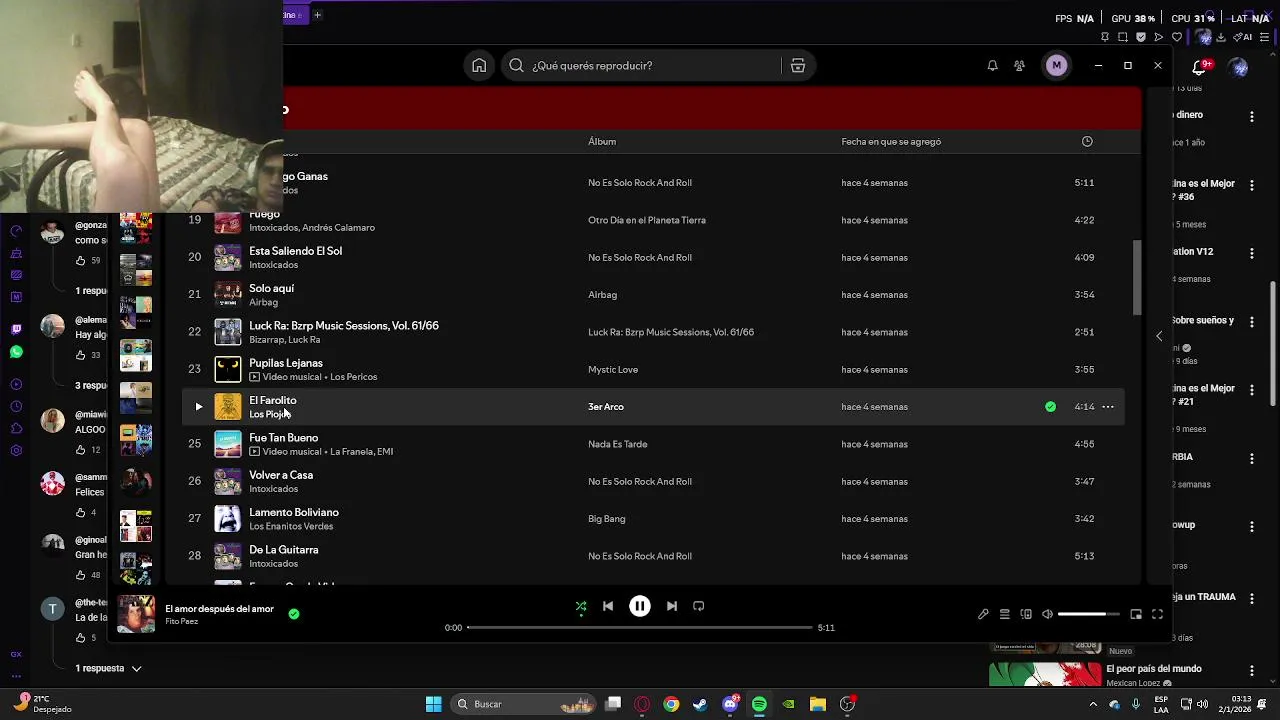Toggle saved check for El amor después del amor
The width and height of the screenshot is (1280, 720).
pyautogui.click(x=294, y=614)
